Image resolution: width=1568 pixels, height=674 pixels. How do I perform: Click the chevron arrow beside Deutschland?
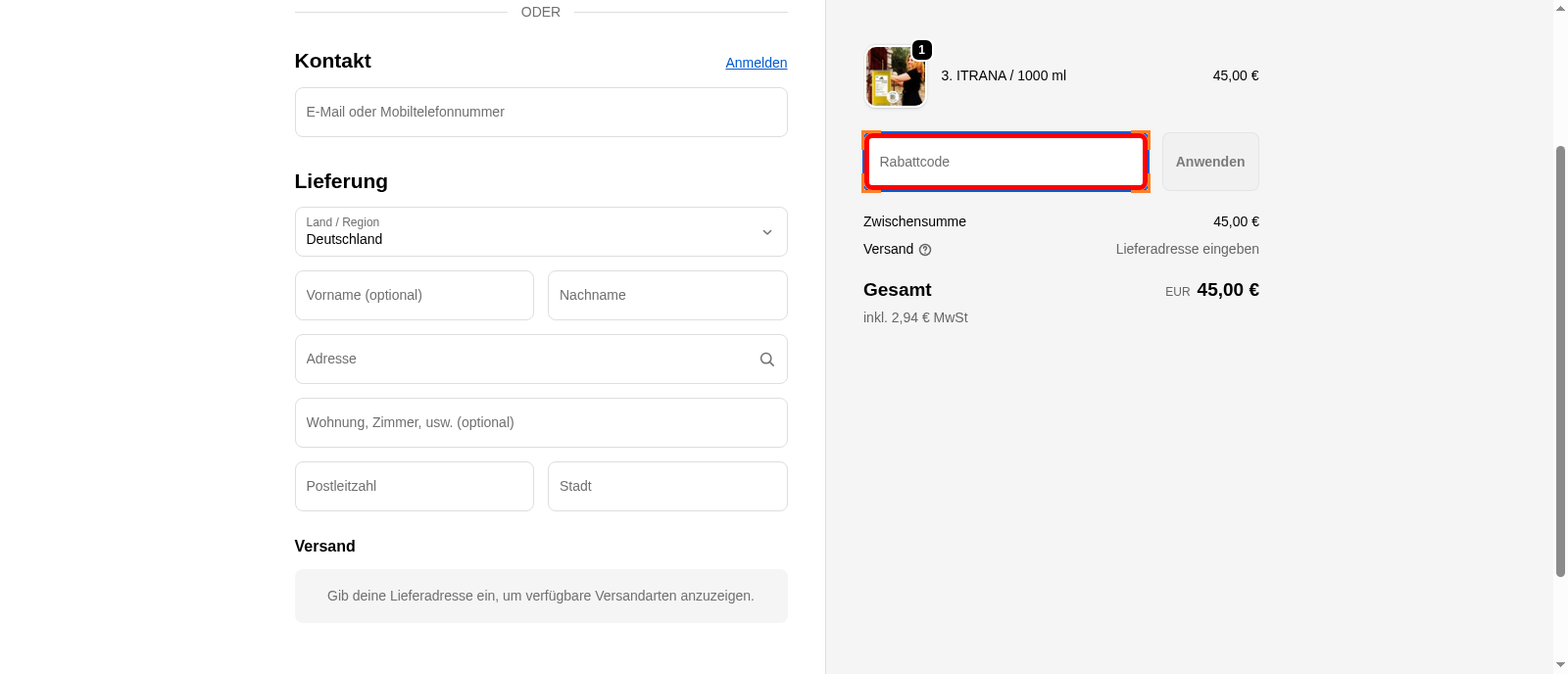(766, 232)
